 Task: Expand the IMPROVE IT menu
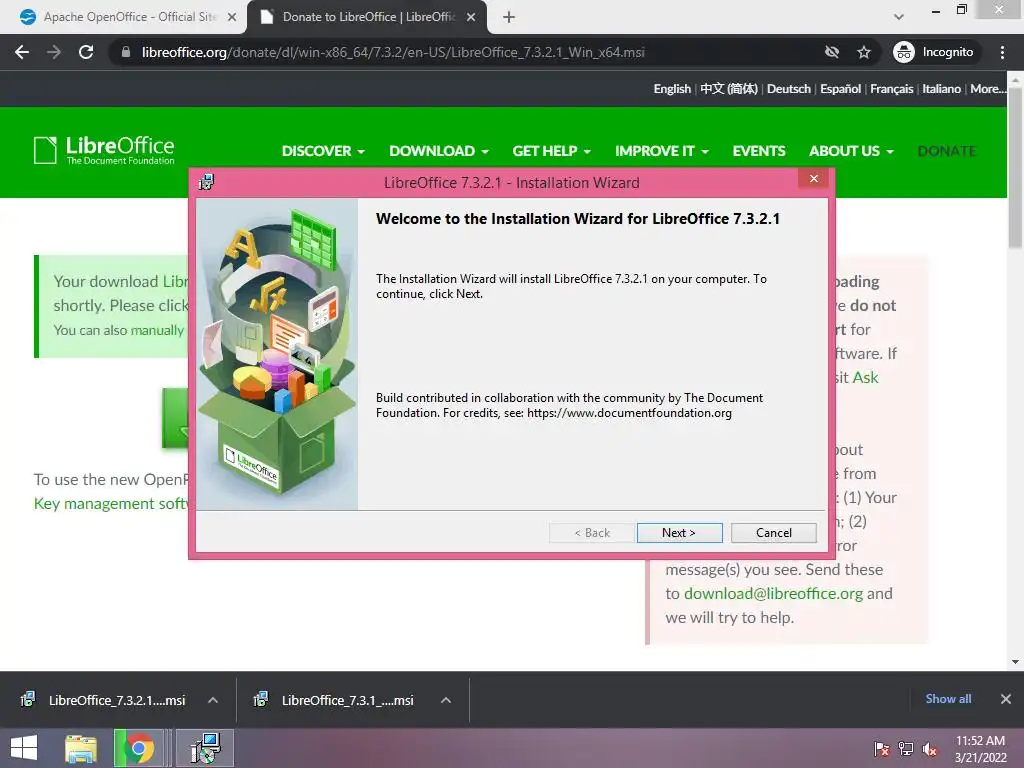click(x=662, y=151)
